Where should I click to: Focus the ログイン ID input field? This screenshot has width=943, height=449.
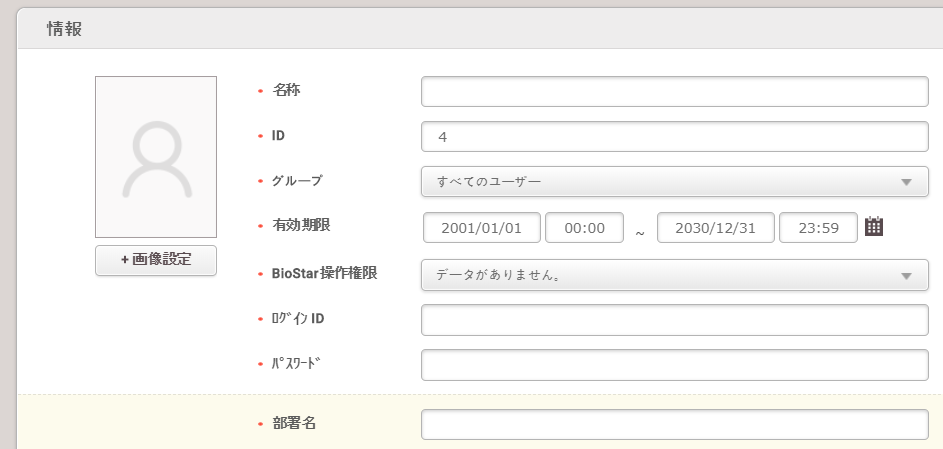674,320
